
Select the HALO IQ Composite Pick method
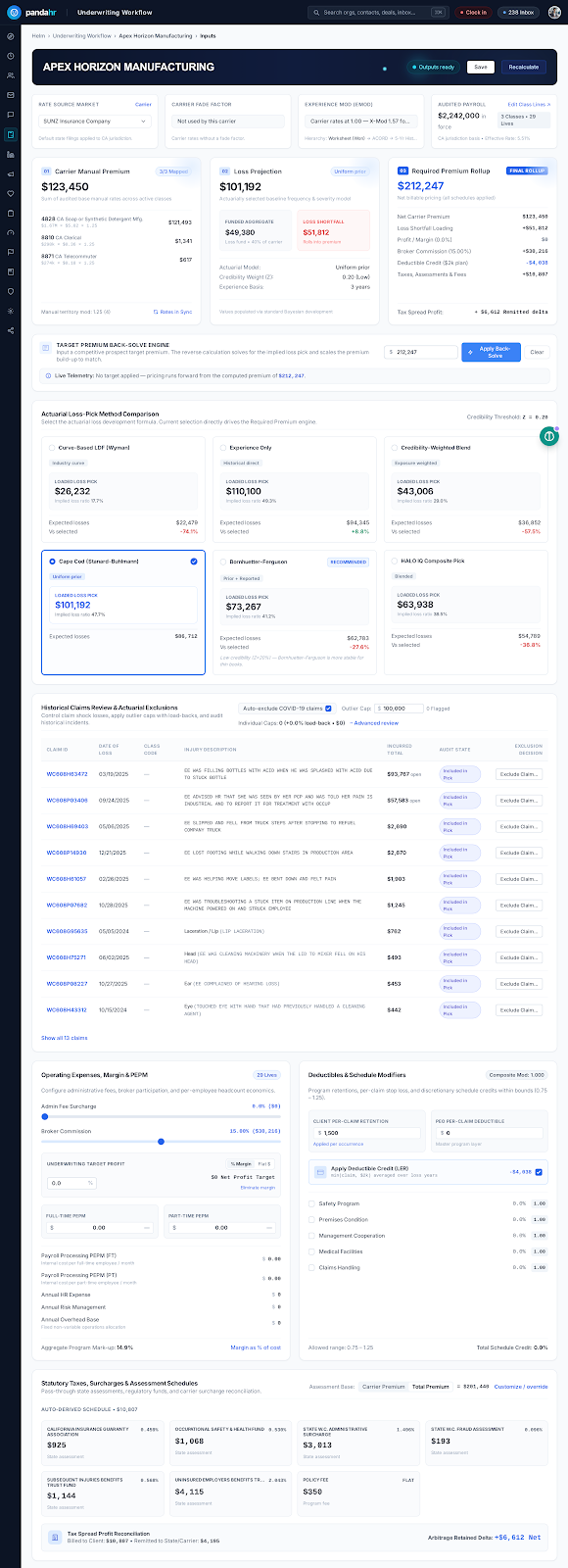394,562
